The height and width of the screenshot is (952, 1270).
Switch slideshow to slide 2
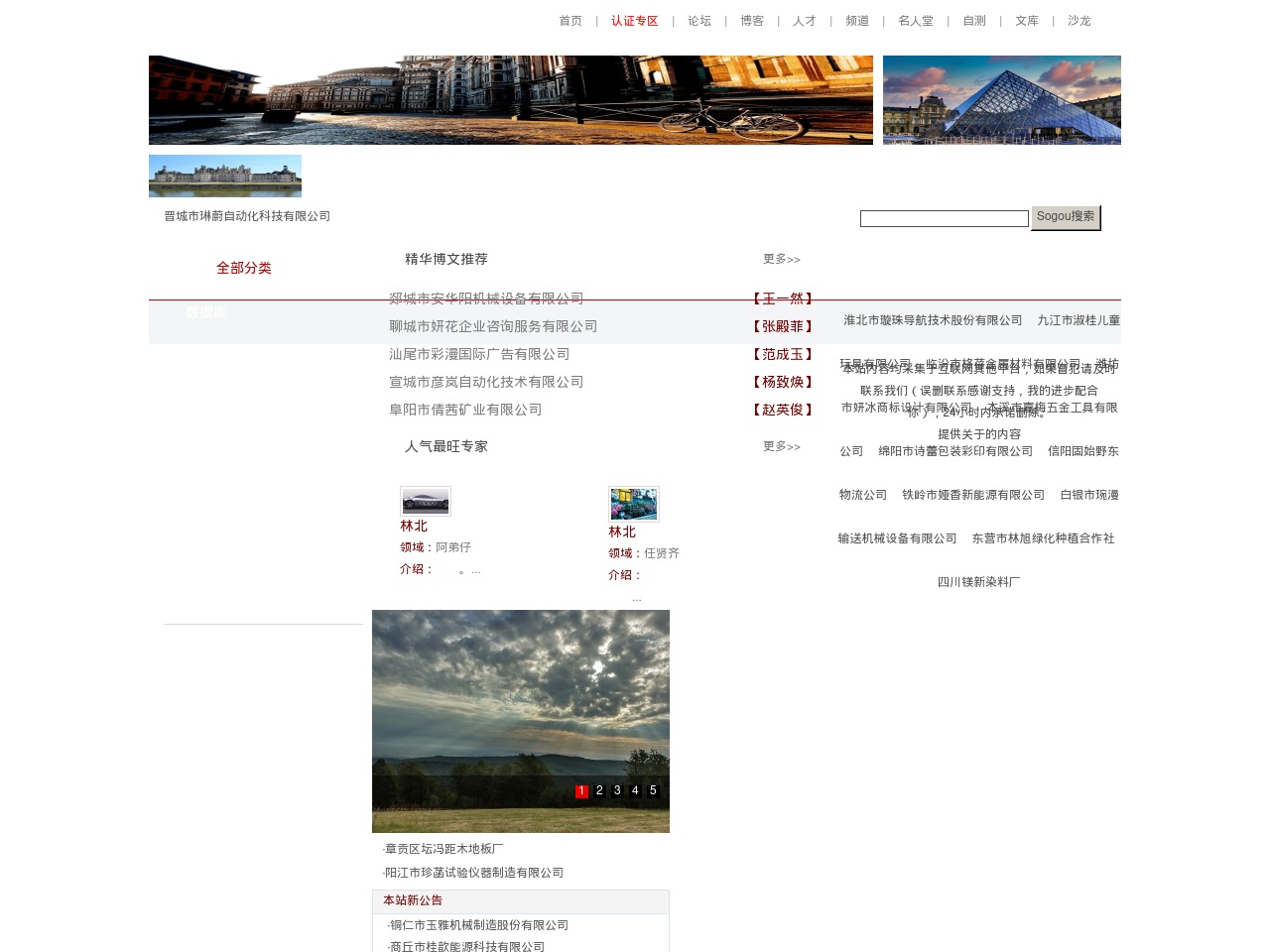tap(599, 790)
